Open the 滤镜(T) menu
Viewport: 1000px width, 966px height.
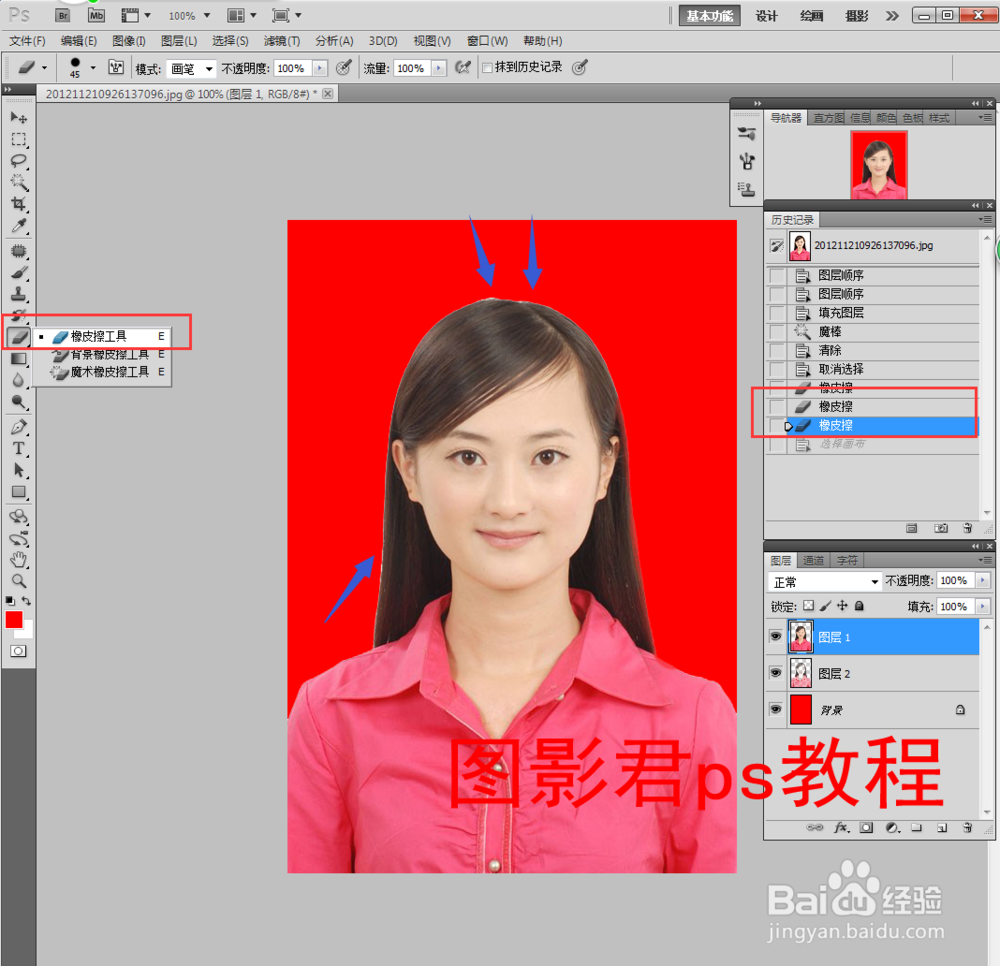pyautogui.click(x=282, y=41)
